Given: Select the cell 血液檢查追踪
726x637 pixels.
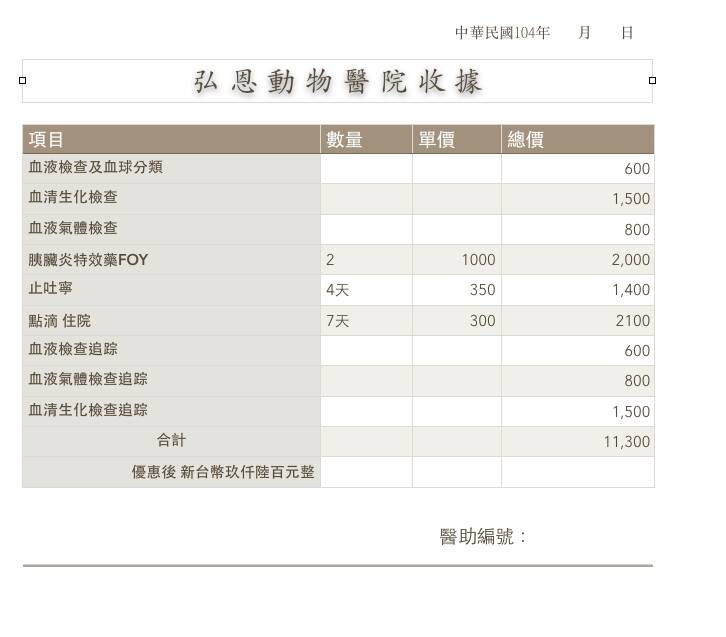Looking at the screenshot, I should pos(171,350).
